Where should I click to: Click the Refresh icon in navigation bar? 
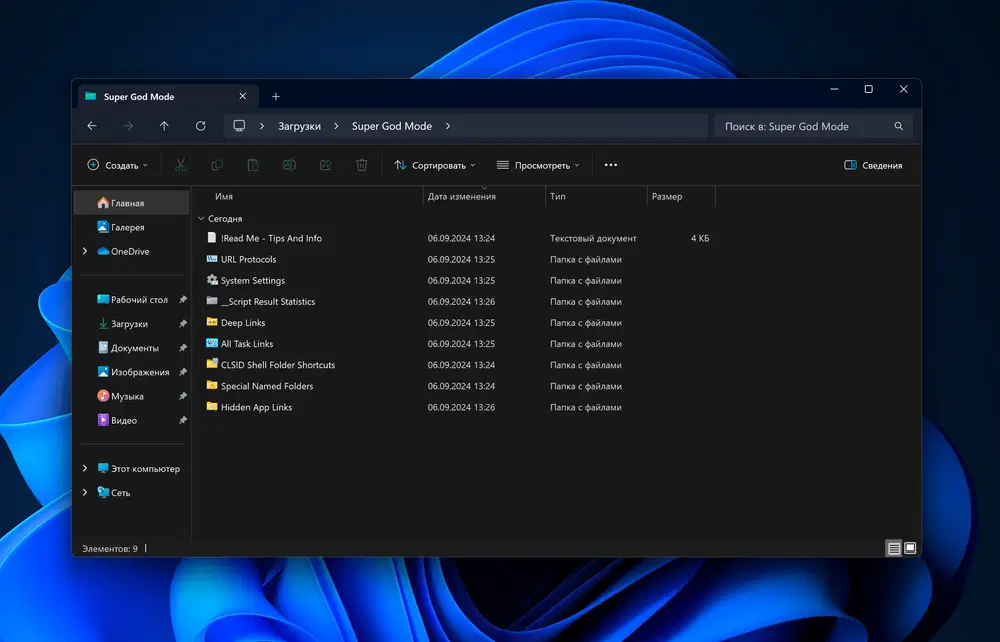click(x=201, y=126)
